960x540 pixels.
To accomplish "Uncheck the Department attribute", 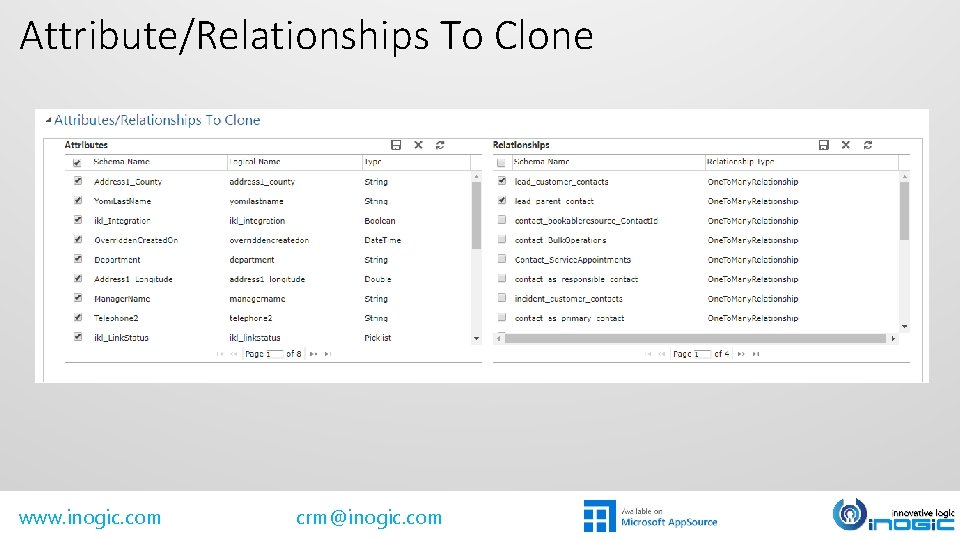I will click(78, 259).
